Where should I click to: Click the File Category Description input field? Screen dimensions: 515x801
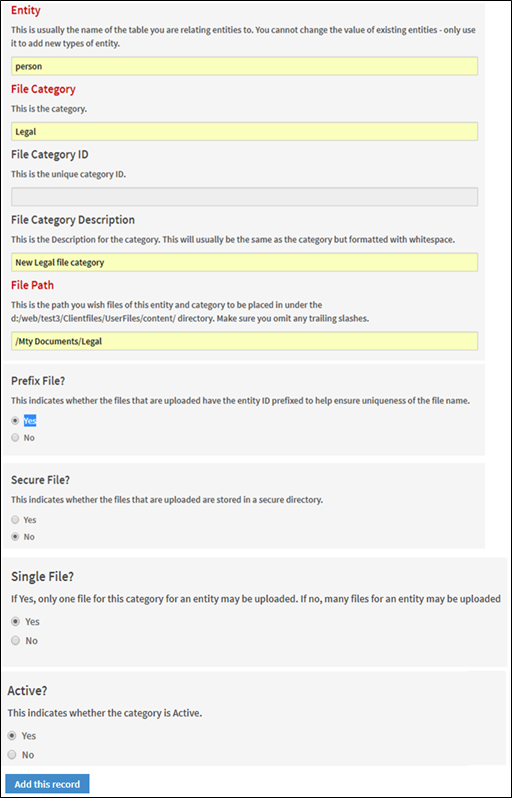244,262
